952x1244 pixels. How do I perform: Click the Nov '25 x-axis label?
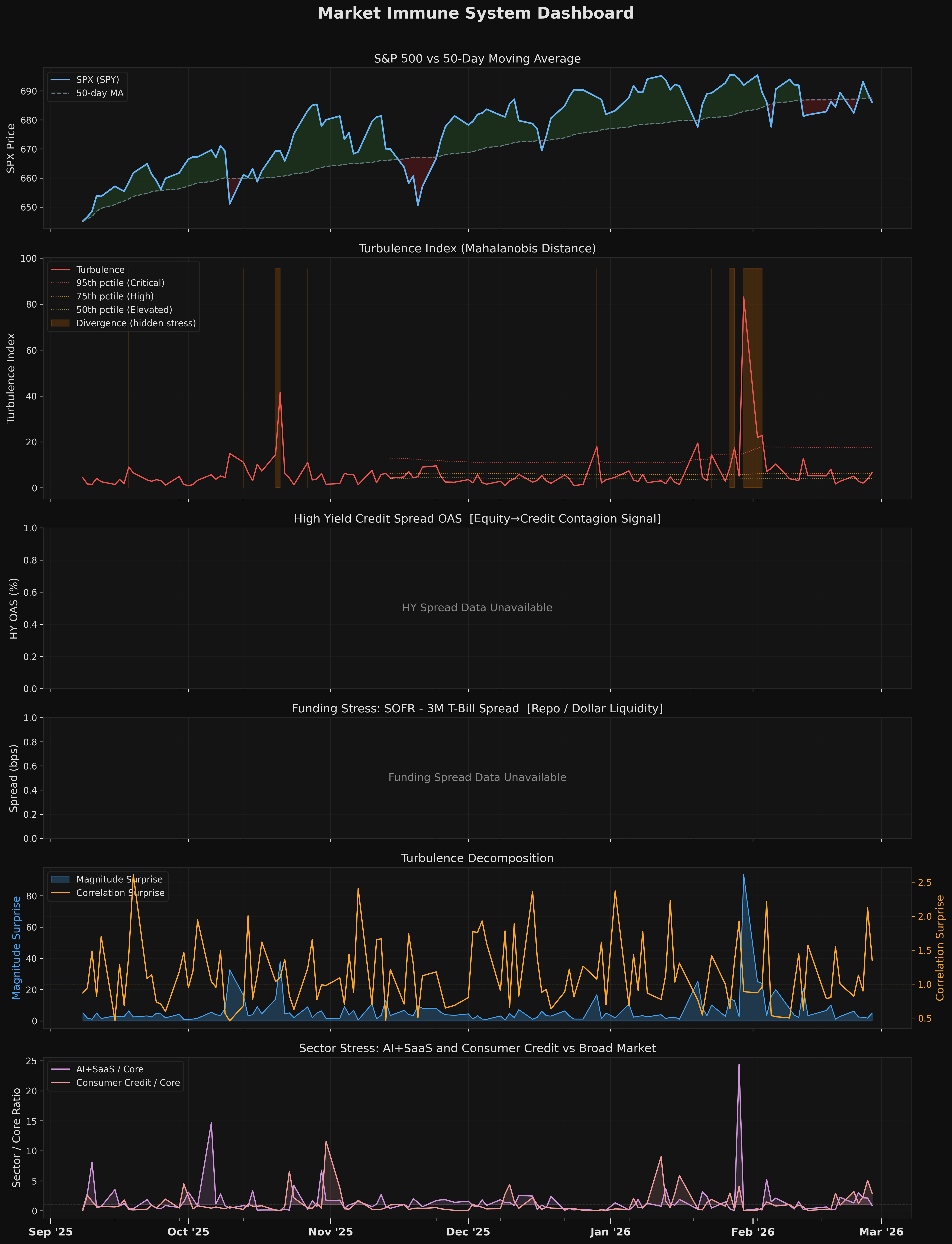click(x=331, y=1232)
